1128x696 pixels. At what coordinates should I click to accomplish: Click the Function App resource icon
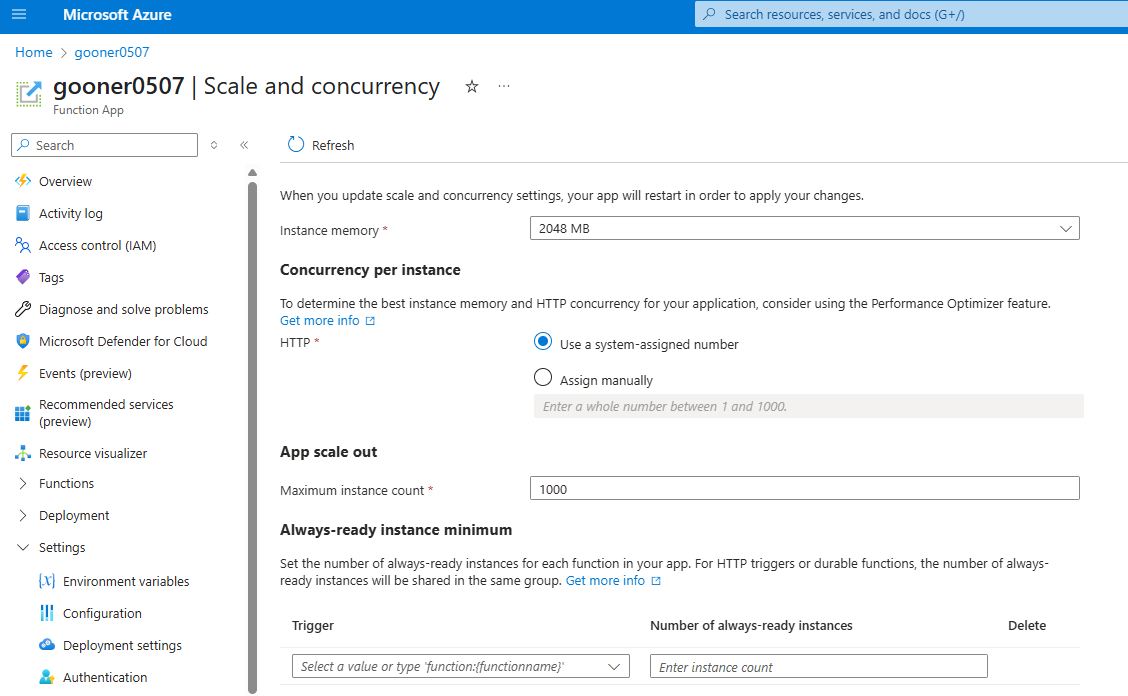pyautogui.click(x=29, y=94)
